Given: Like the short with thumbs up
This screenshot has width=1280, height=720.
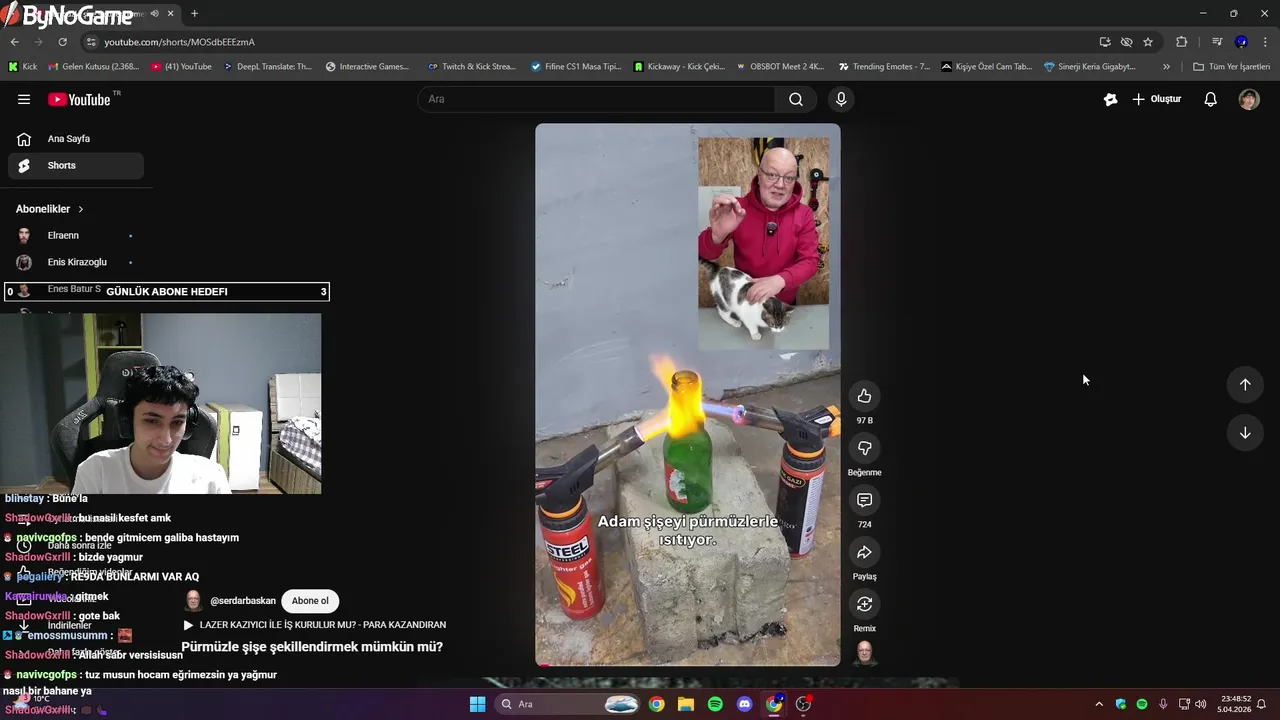Looking at the screenshot, I should coord(865,396).
